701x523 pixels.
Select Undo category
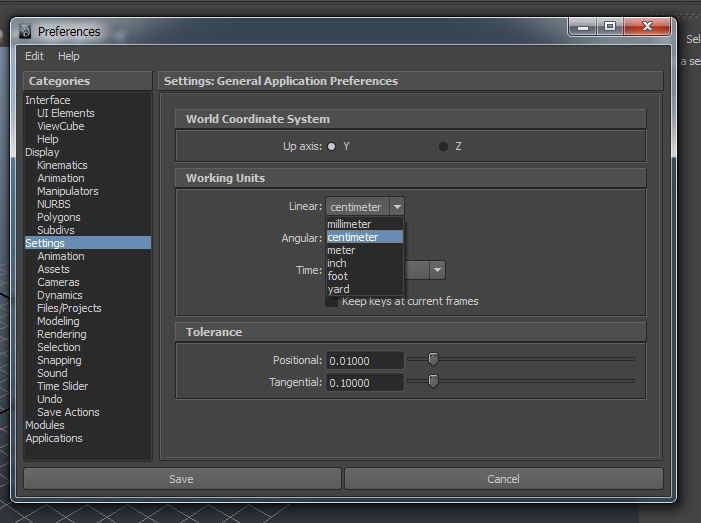click(x=88, y=399)
